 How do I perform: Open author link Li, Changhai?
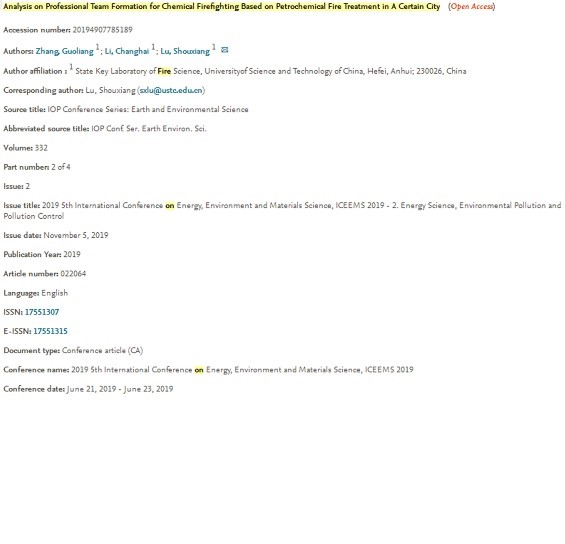(127, 51)
